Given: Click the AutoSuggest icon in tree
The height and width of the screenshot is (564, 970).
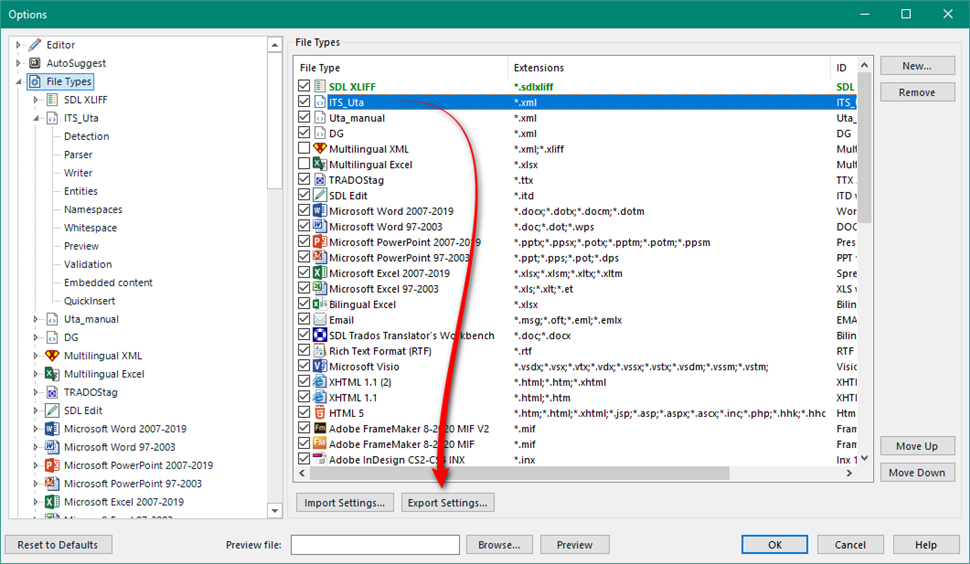Looking at the screenshot, I should click(35, 63).
